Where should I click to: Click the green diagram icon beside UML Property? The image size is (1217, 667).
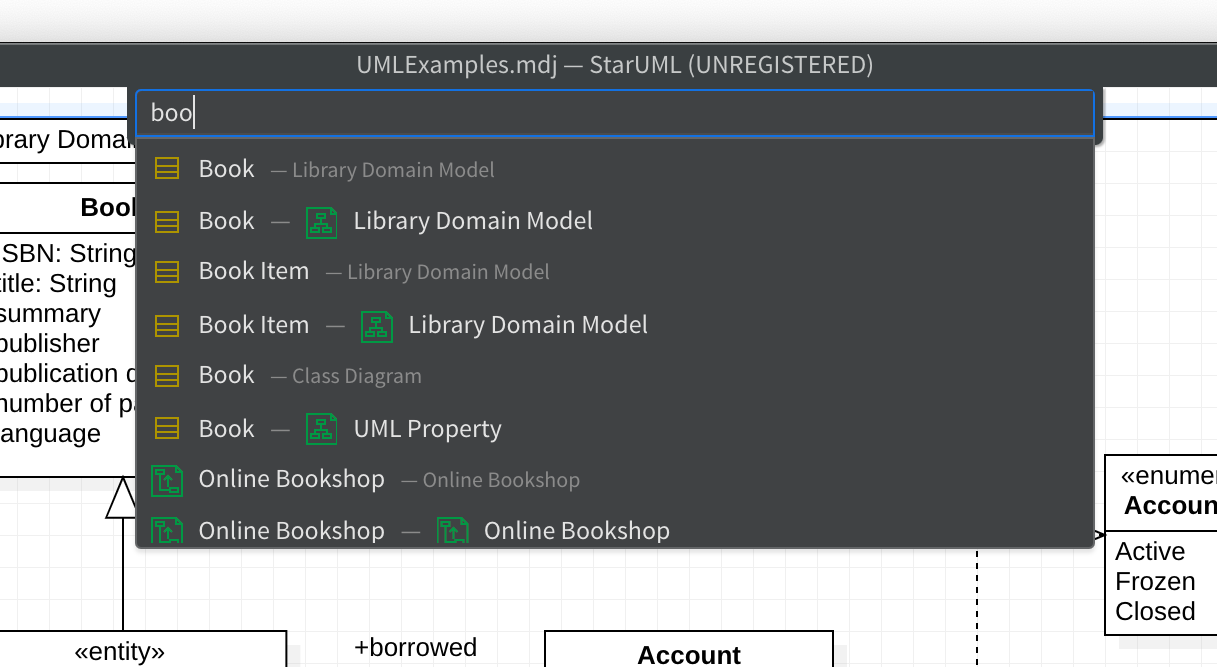click(x=321, y=429)
